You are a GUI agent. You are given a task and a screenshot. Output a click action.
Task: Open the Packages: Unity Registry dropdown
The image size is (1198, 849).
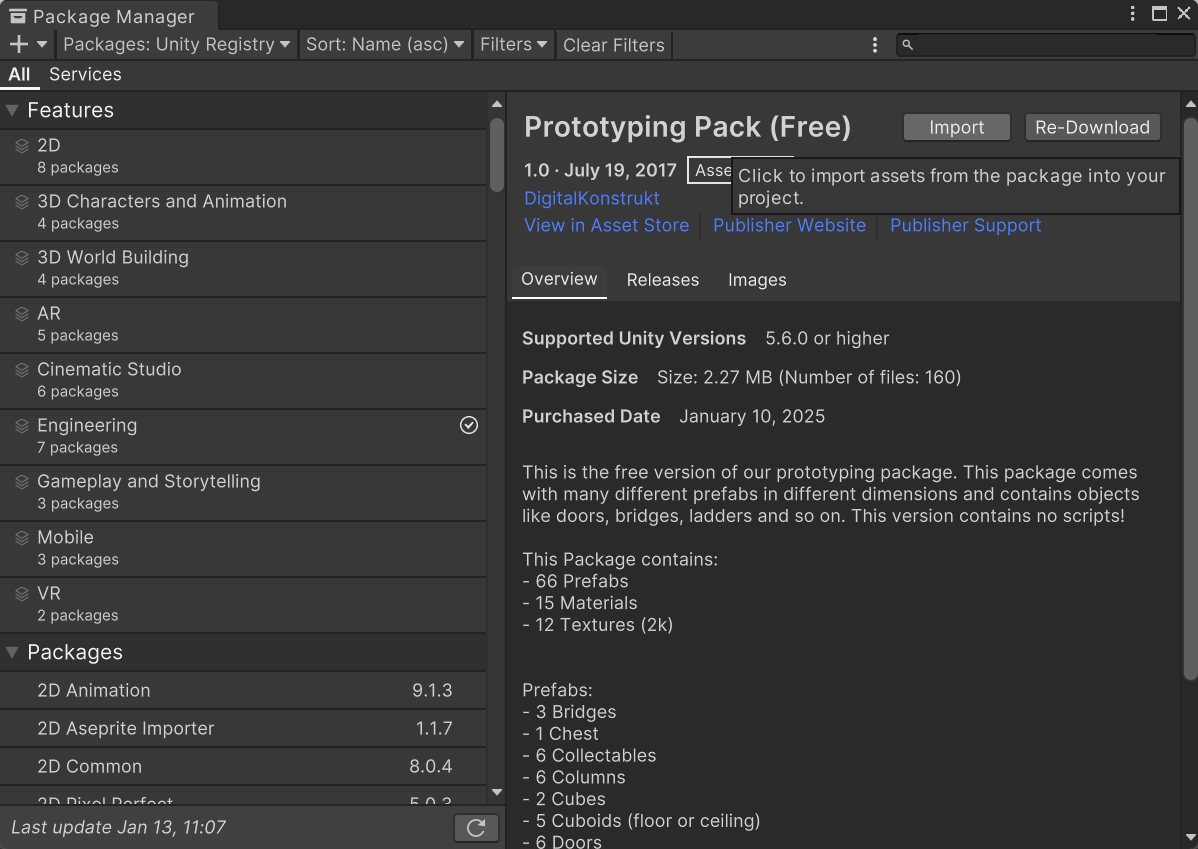177,45
